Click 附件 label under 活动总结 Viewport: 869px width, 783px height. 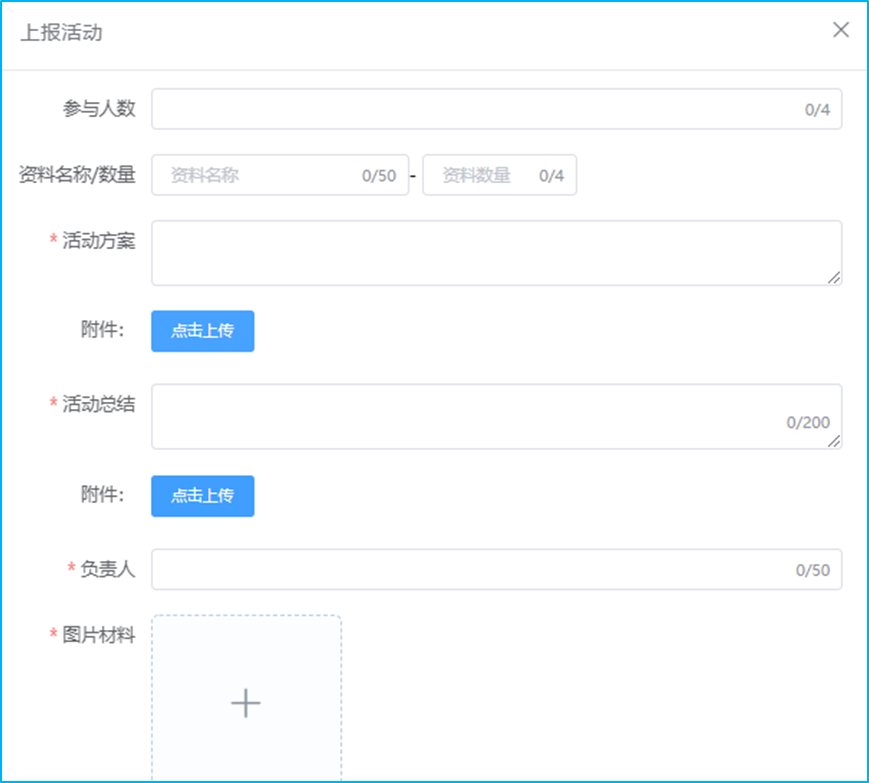(x=102, y=495)
